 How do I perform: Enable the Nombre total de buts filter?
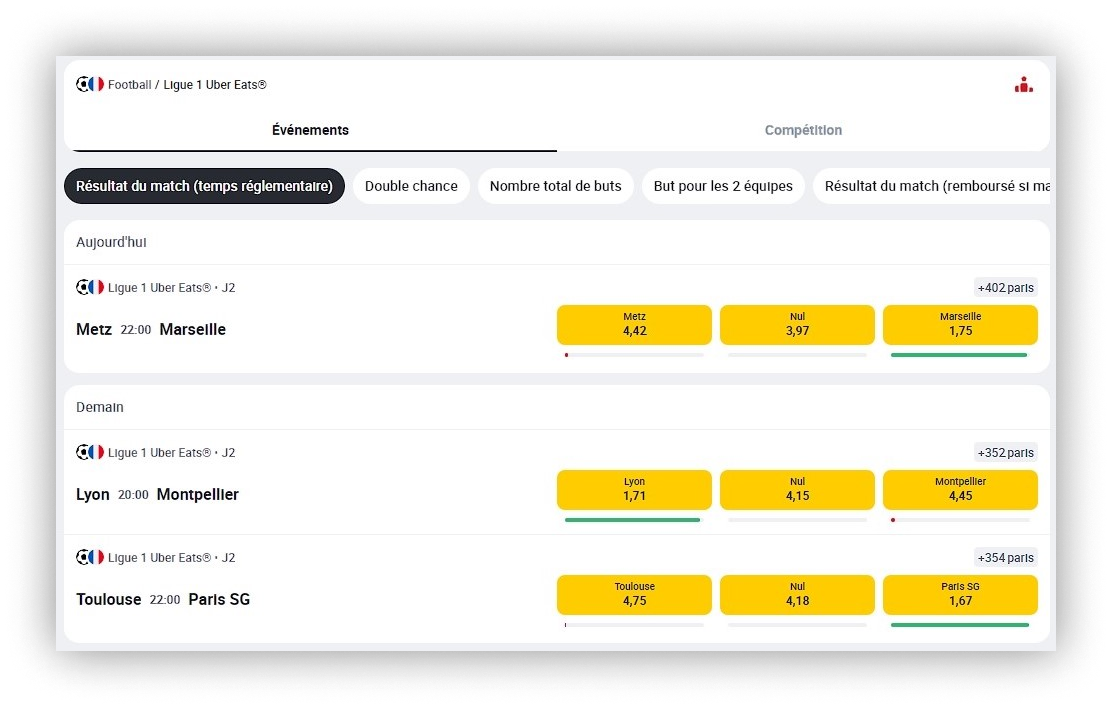(x=555, y=186)
